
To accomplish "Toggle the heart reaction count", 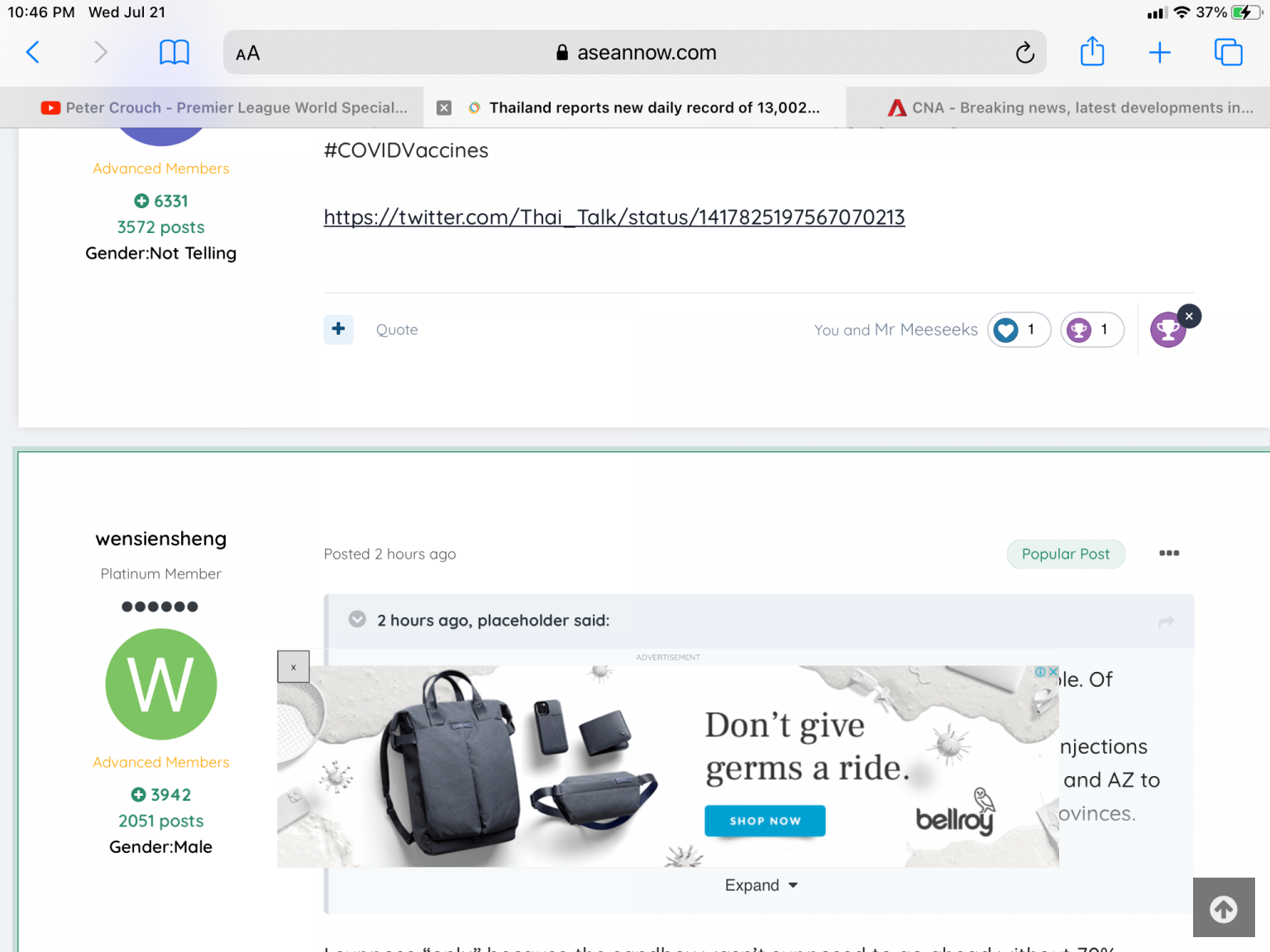I will coord(1019,330).
